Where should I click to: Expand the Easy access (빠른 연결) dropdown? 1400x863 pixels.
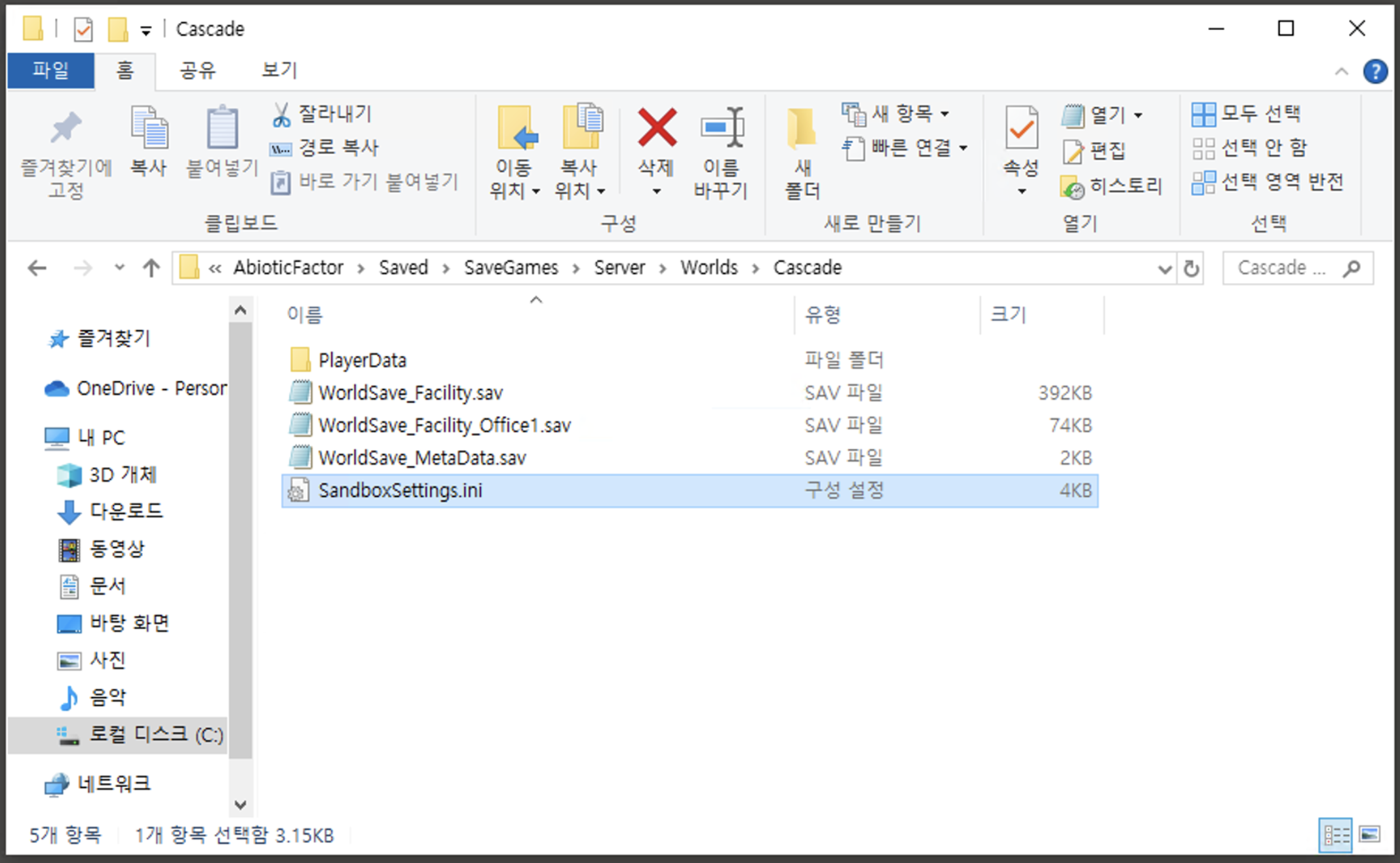(x=963, y=148)
